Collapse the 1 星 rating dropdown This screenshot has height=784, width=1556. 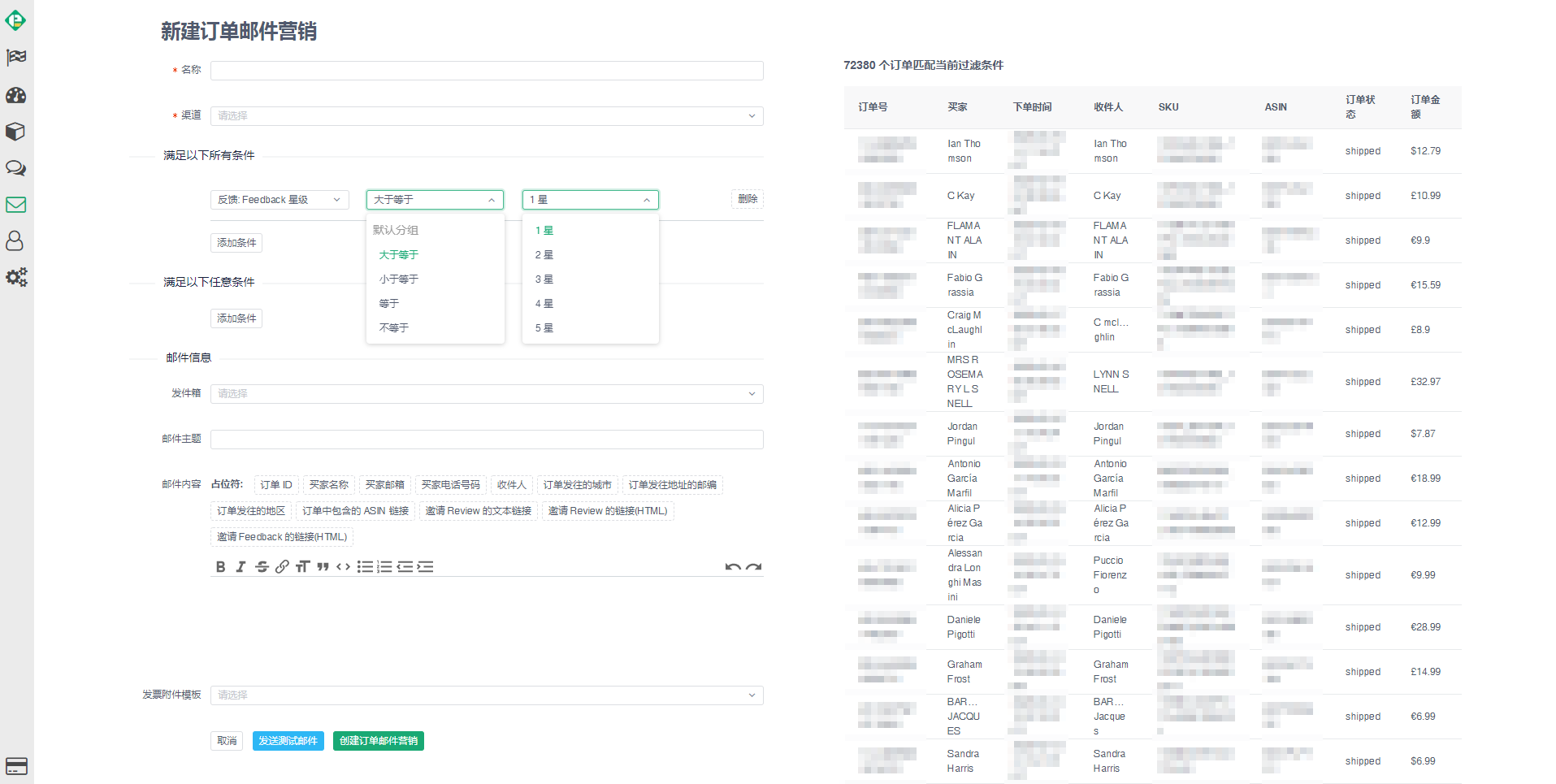(x=591, y=200)
